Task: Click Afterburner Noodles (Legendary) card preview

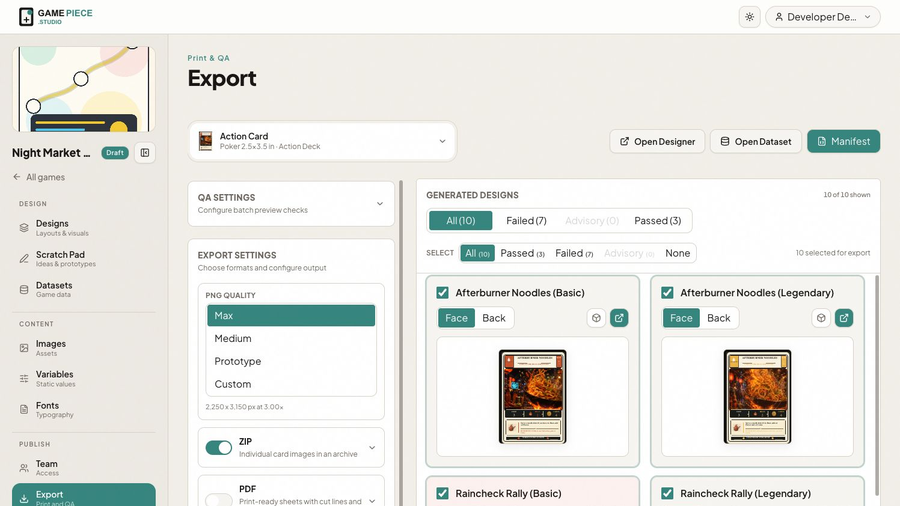Action: pos(758,396)
